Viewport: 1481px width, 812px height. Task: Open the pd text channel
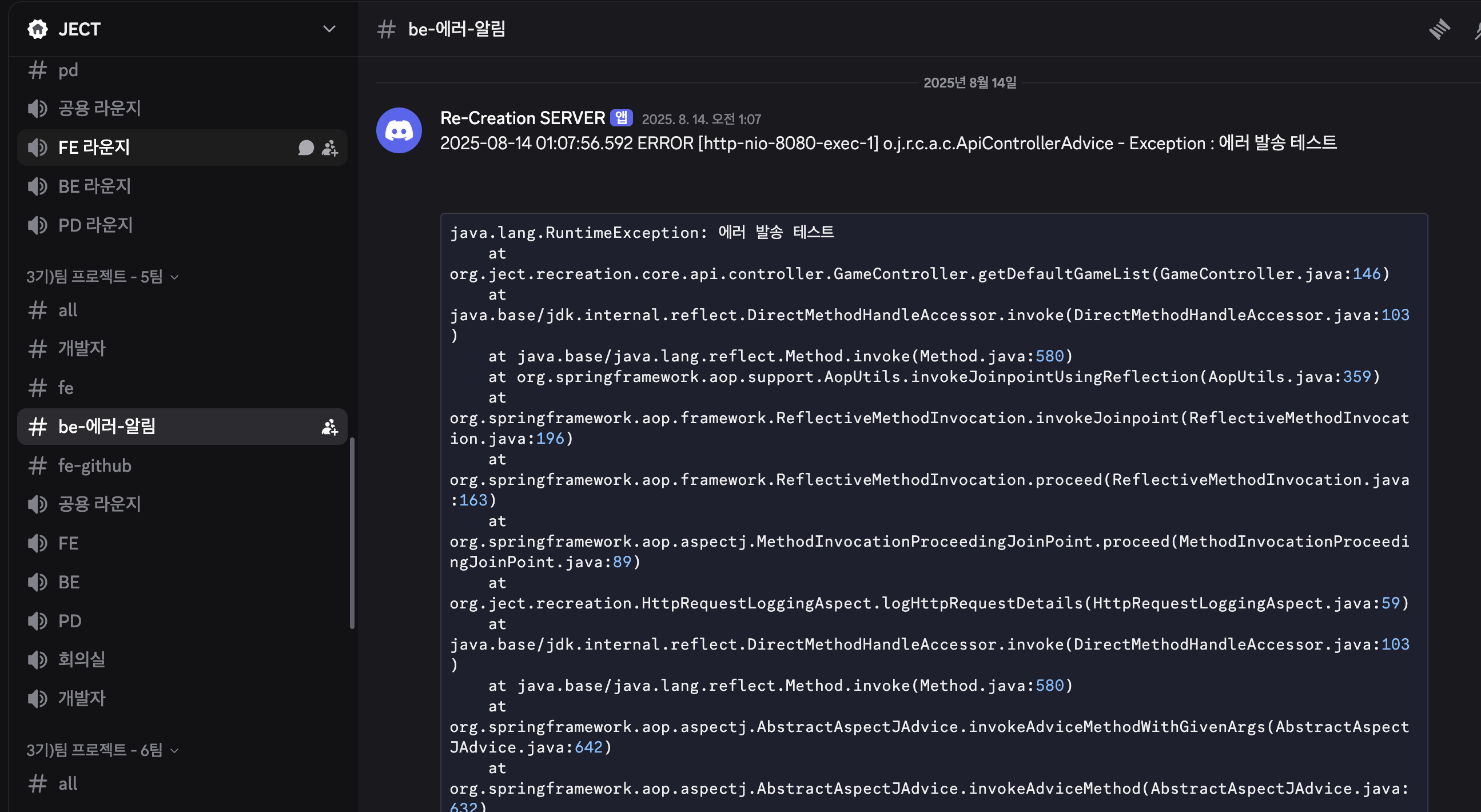[68, 70]
